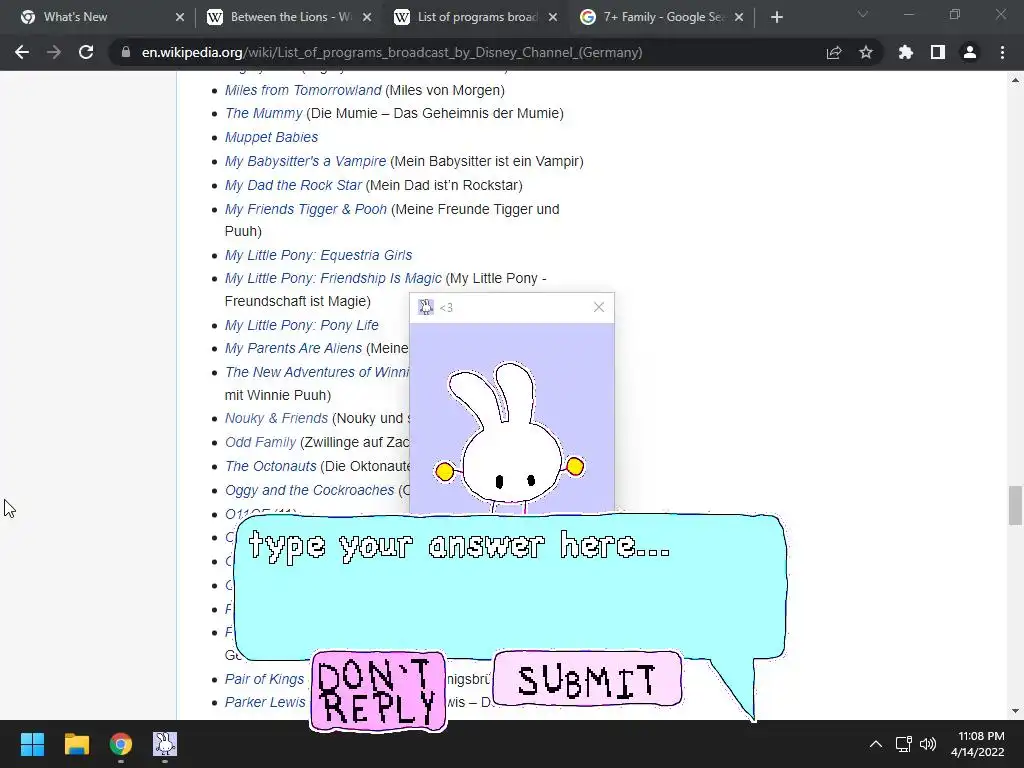1024x768 pixels.
Task: Open The Octonauts link
Action: click(x=270, y=466)
